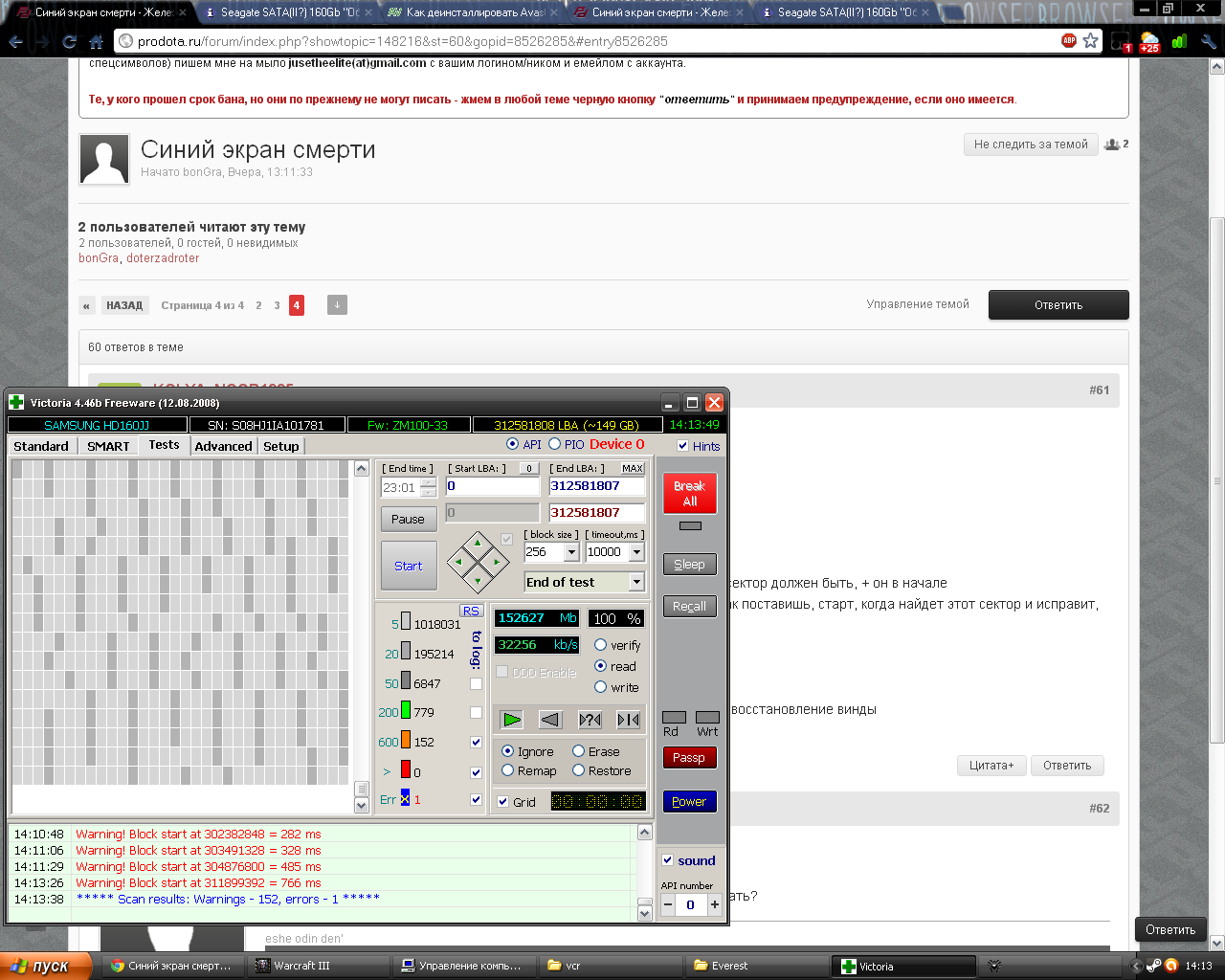Click the green forward scan play icon

pyautogui.click(x=512, y=720)
